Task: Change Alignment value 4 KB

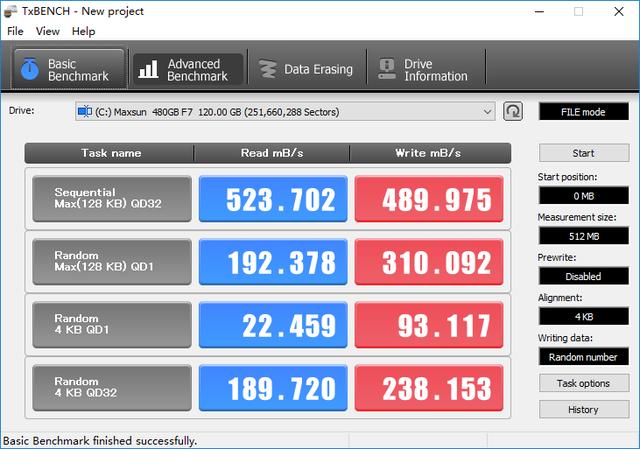Action: click(x=584, y=316)
